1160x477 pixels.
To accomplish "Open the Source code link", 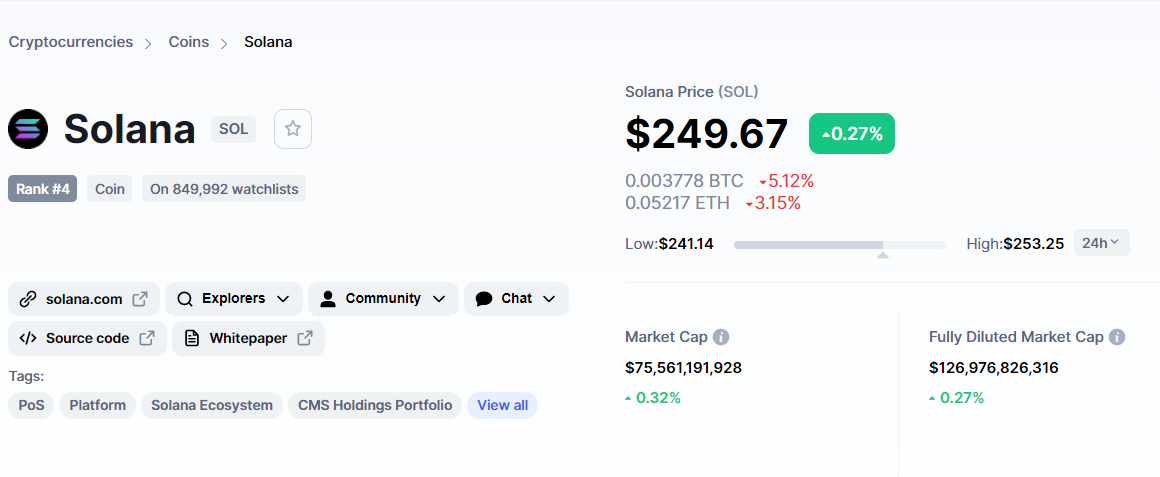I will tap(87, 339).
